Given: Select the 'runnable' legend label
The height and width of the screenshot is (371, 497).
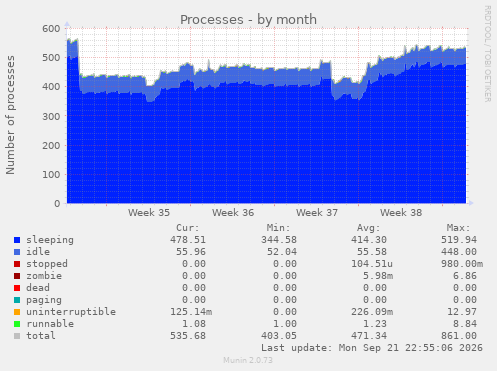Looking at the screenshot, I should (x=50, y=324).
